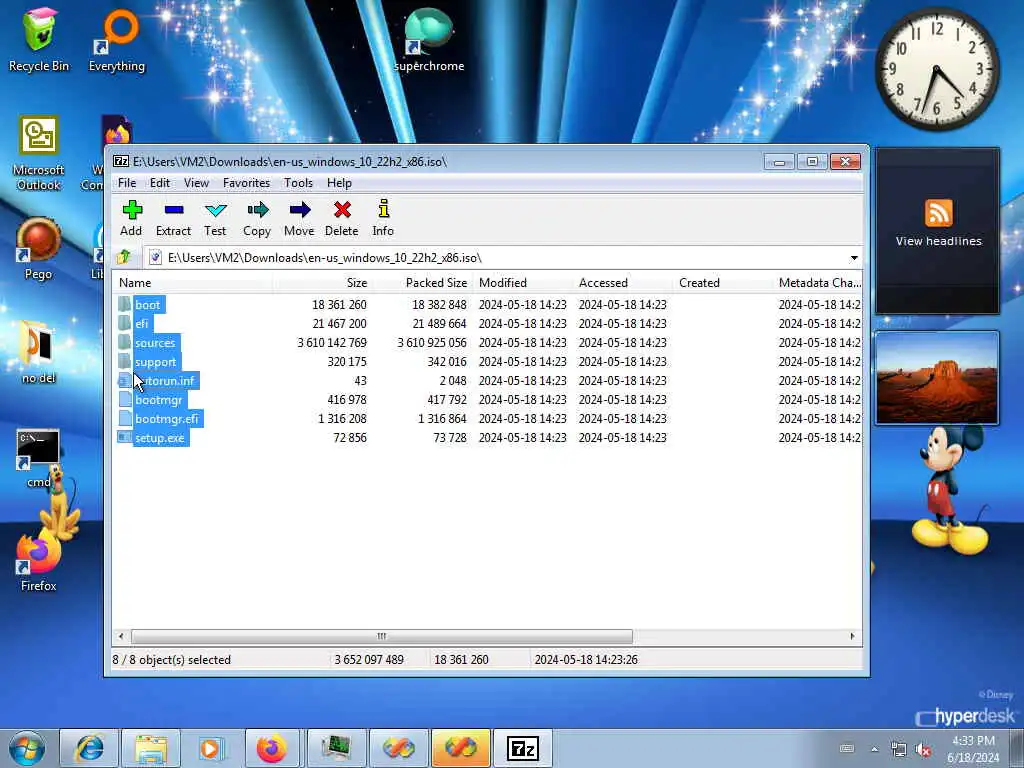
Task: Open the Favorites menu
Action: (246, 183)
